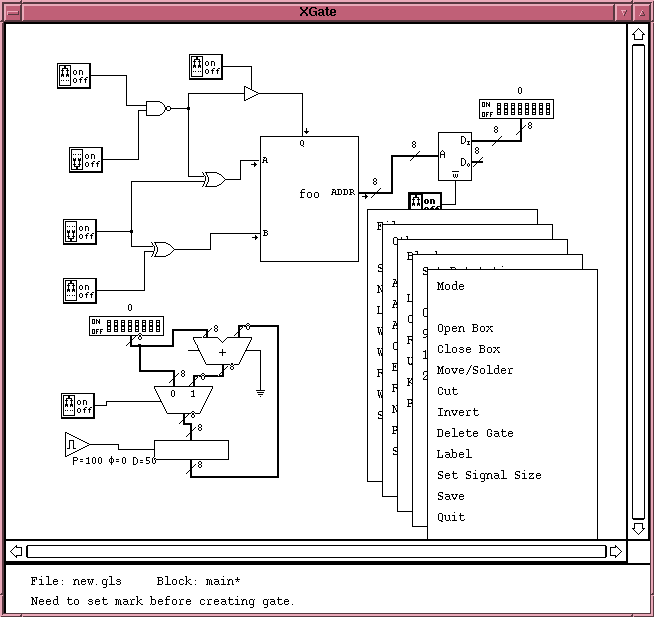Select Move/Solder in the Mode menu
Image resolution: width=654 pixels, height=617 pixels.
point(475,370)
